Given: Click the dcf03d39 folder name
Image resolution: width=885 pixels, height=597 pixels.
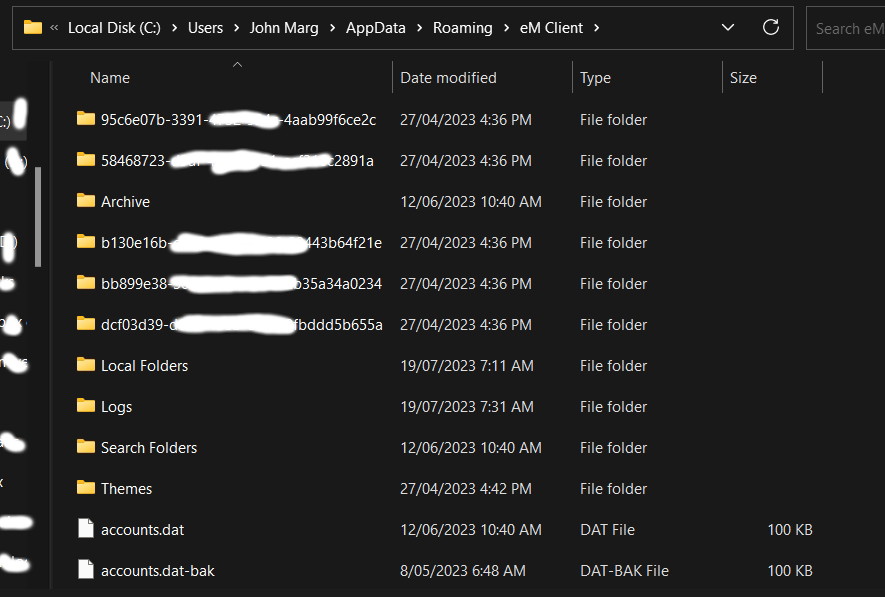Looking at the screenshot, I should pos(242,325).
